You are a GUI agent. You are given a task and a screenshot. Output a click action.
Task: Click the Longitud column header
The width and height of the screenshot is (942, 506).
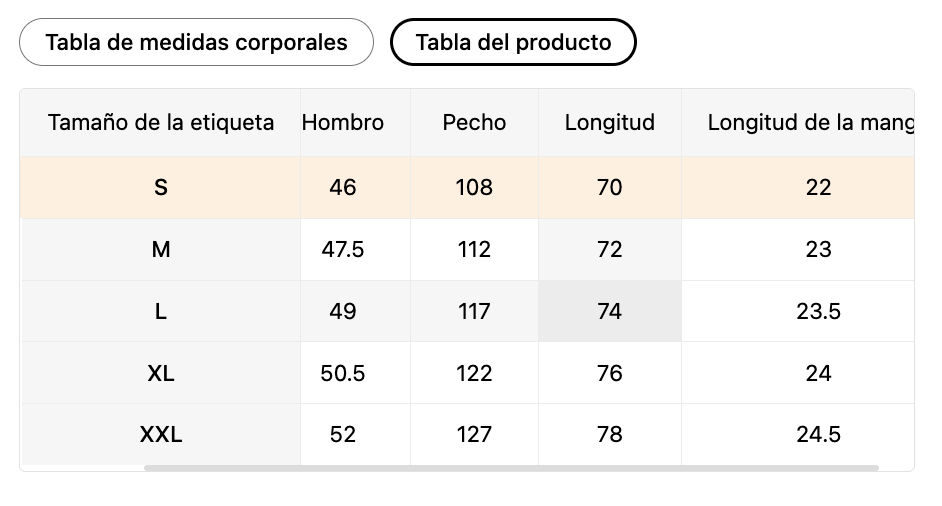(x=609, y=123)
